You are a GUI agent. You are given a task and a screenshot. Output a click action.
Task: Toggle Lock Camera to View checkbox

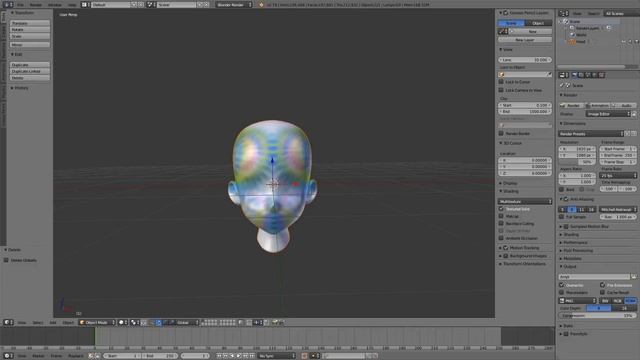click(x=501, y=90)
